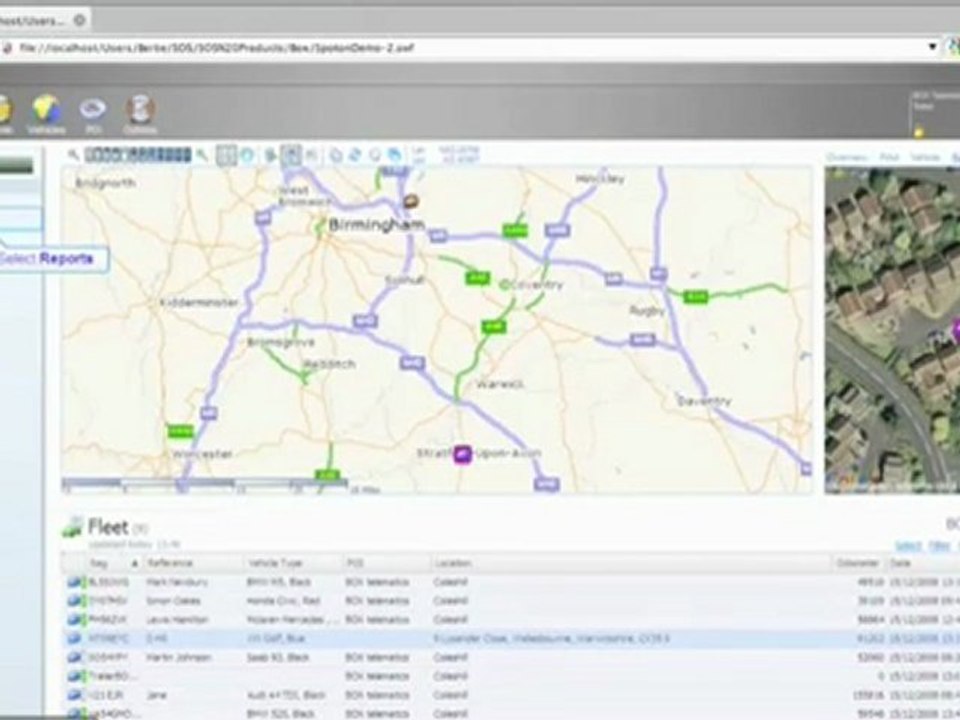
Task: Click vehicle icon in Simon Oakes row
Action: 75,601
